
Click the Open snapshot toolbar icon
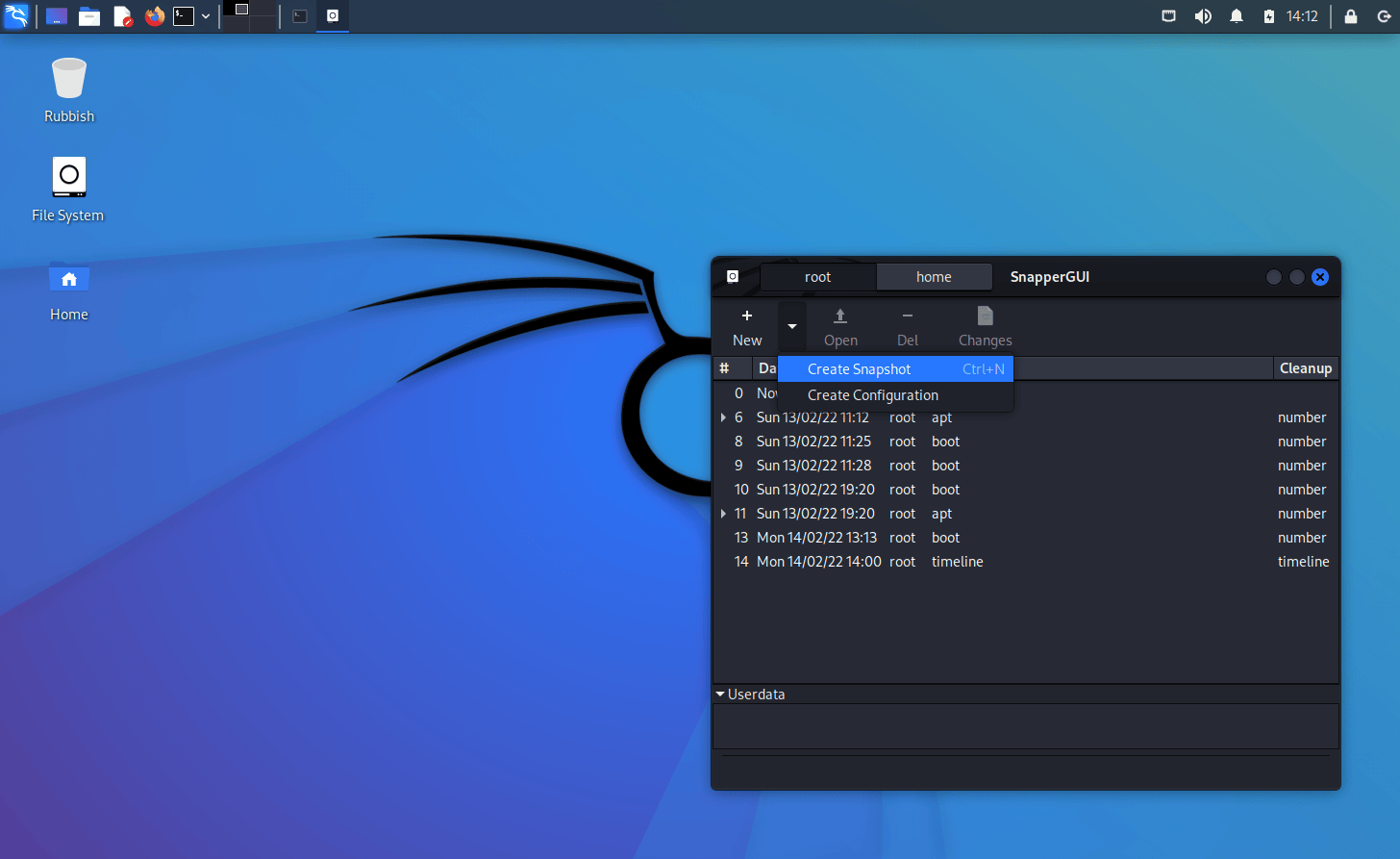pyautogui.click(x=840, y=316)
